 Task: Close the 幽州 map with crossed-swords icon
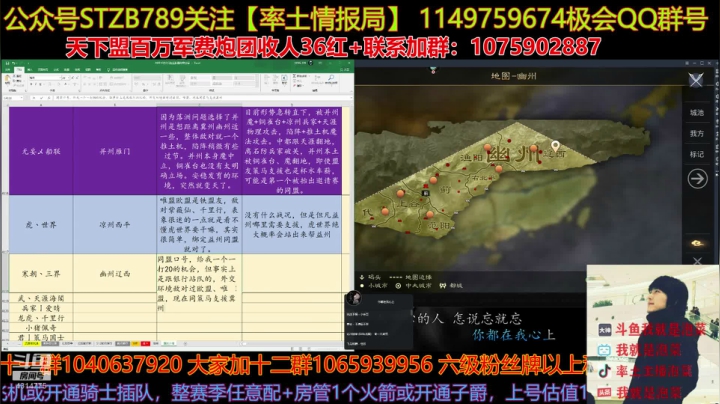[696, 80]
